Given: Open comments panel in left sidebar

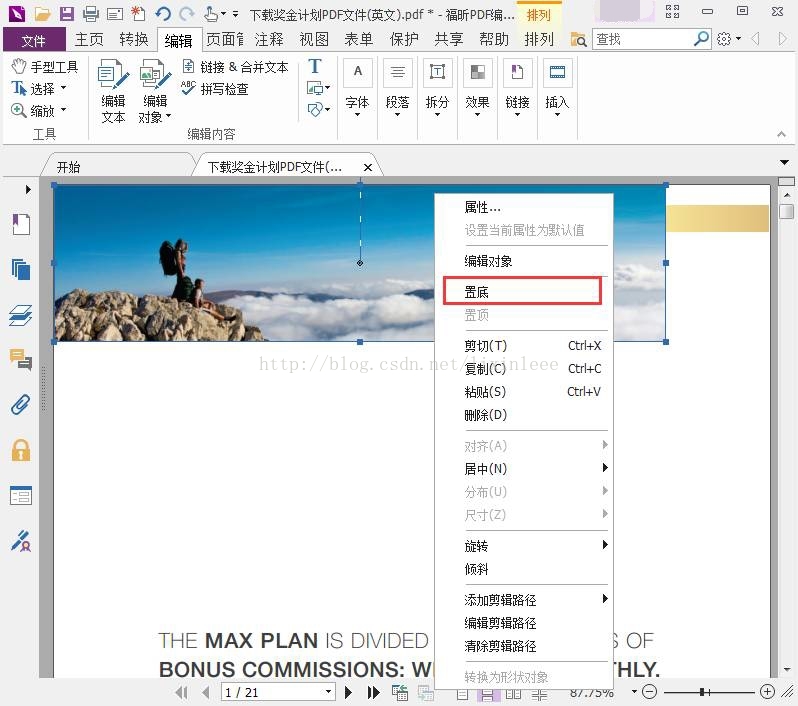Looking at the screenshot, I should pos(21,359).
